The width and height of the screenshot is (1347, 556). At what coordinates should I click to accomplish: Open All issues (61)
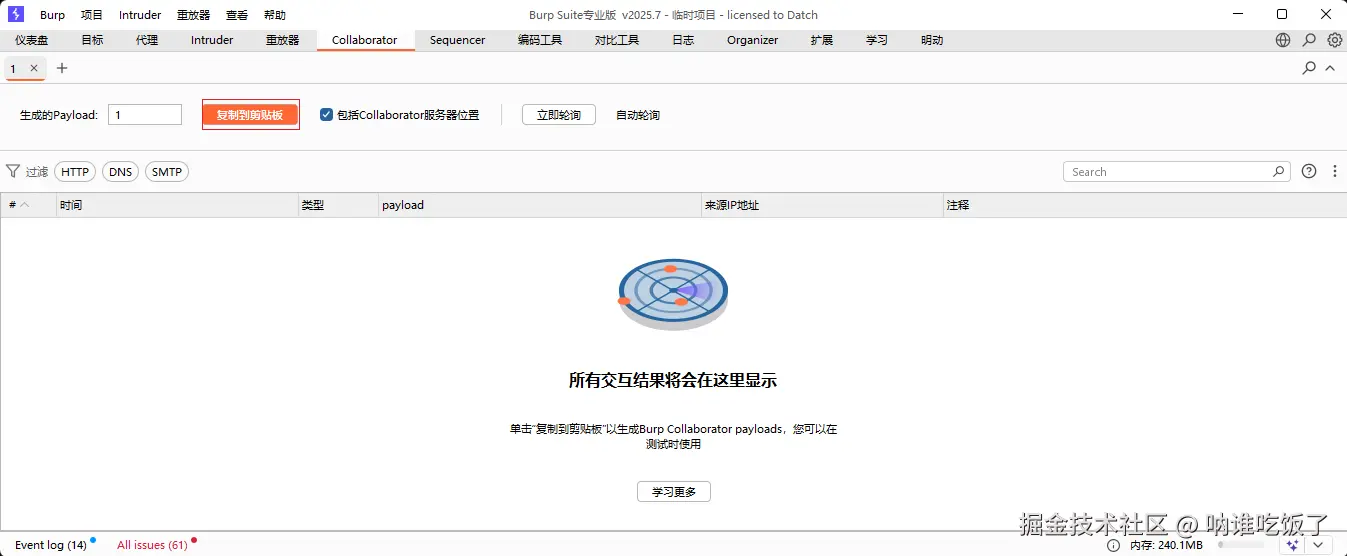(x=152, y=545)
